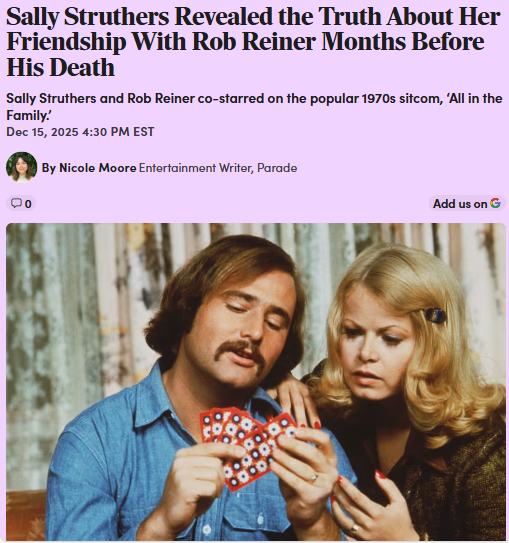Click the comment count showing 0

pyautogui.click(x=28, y=204)
